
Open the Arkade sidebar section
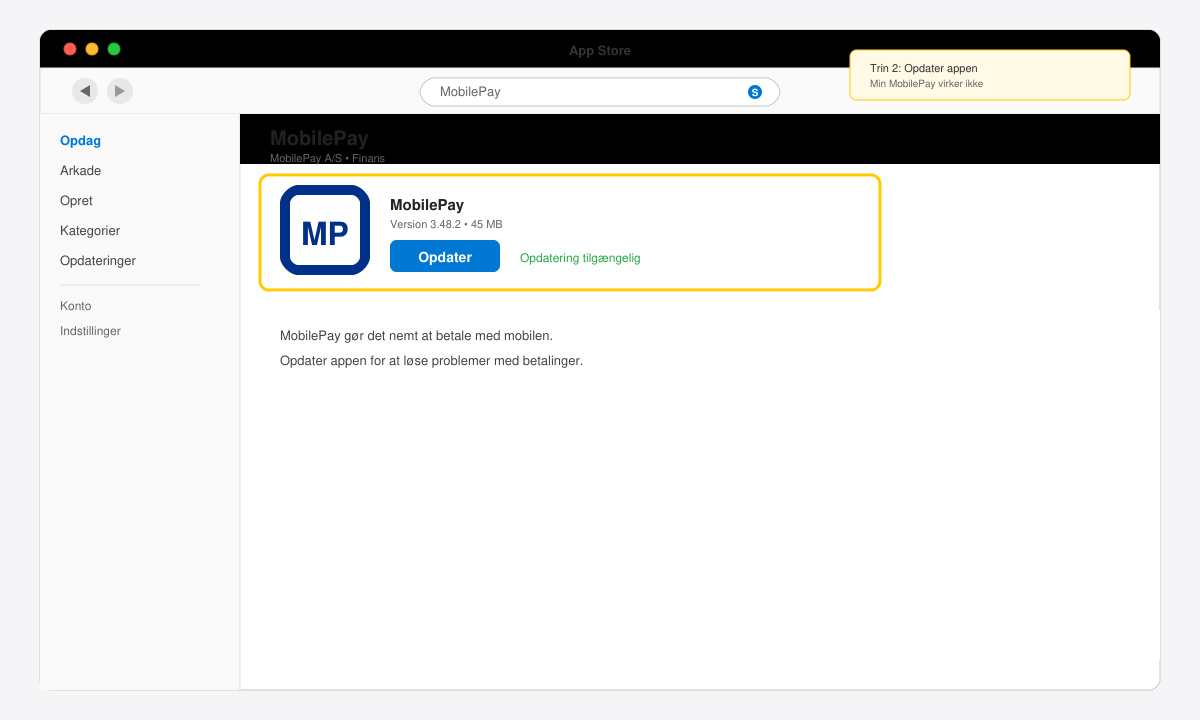point(80,171)
